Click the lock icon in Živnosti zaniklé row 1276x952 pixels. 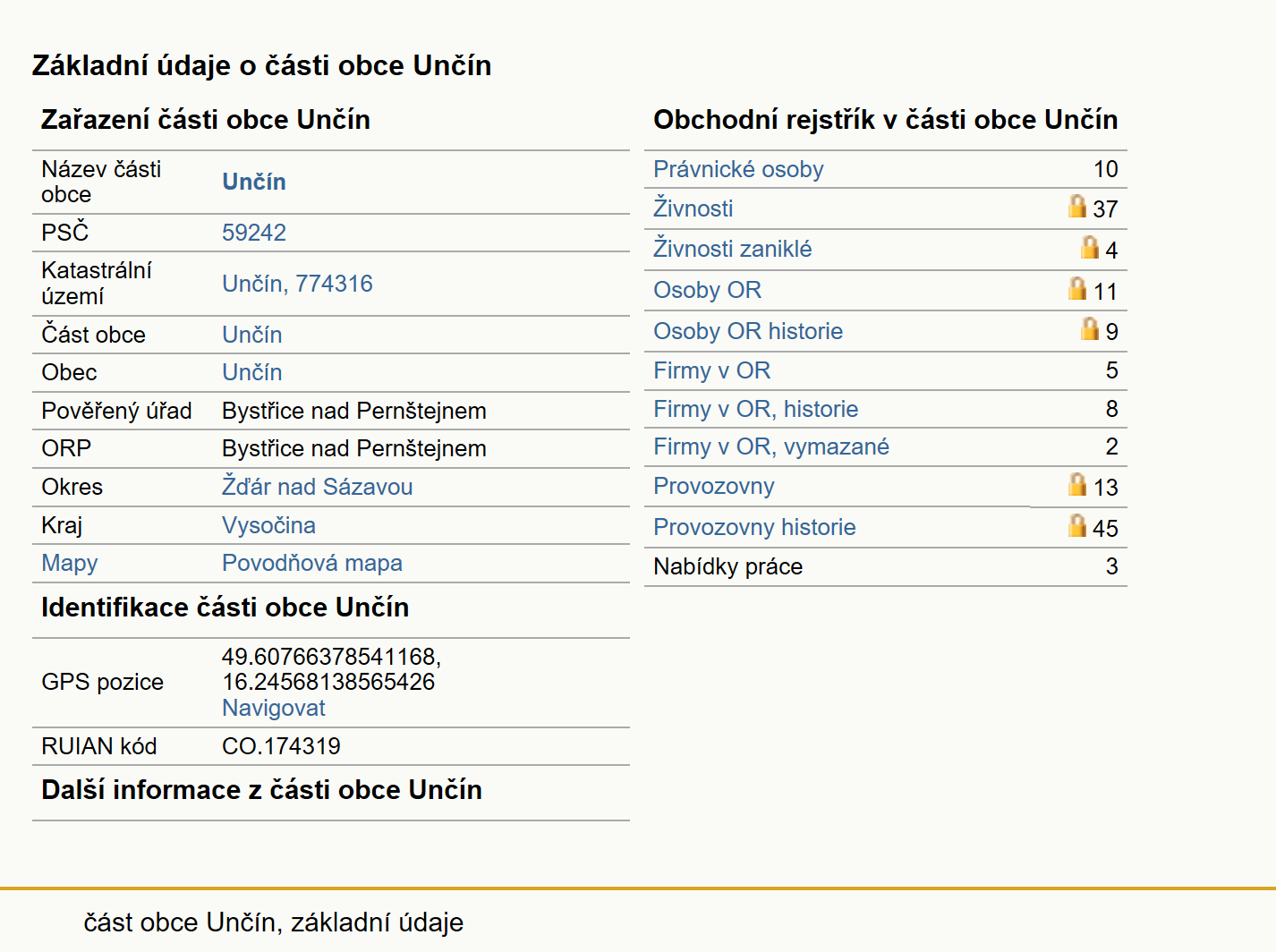1090,247
